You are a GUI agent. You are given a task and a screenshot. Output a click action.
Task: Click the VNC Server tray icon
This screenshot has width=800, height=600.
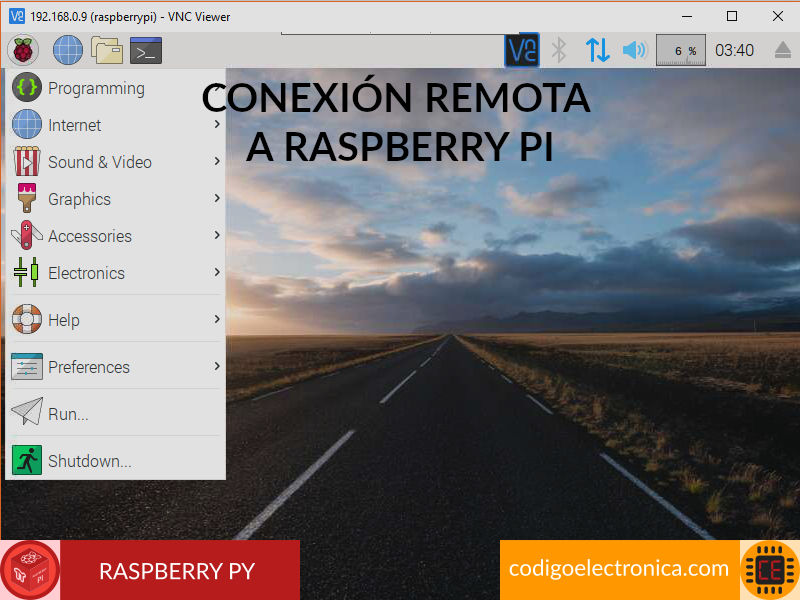[x=522, y=51]
